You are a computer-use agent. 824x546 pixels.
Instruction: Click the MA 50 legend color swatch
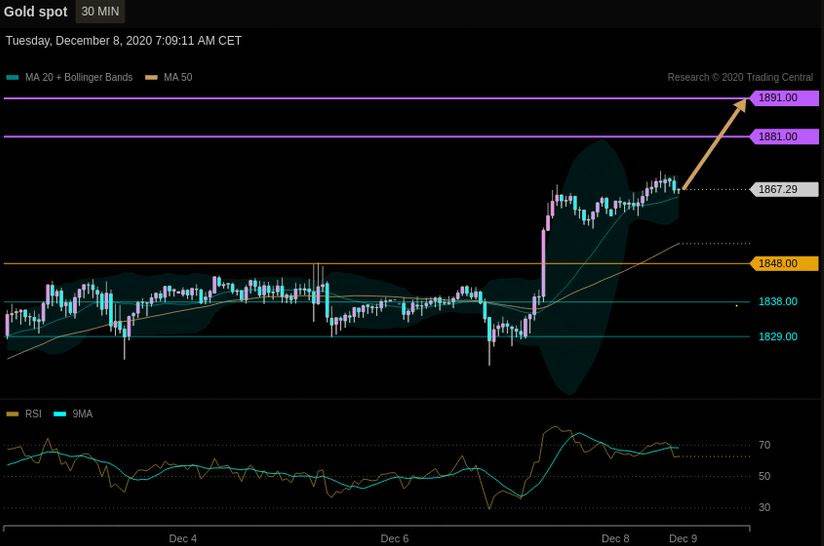[x=151, y=77]
